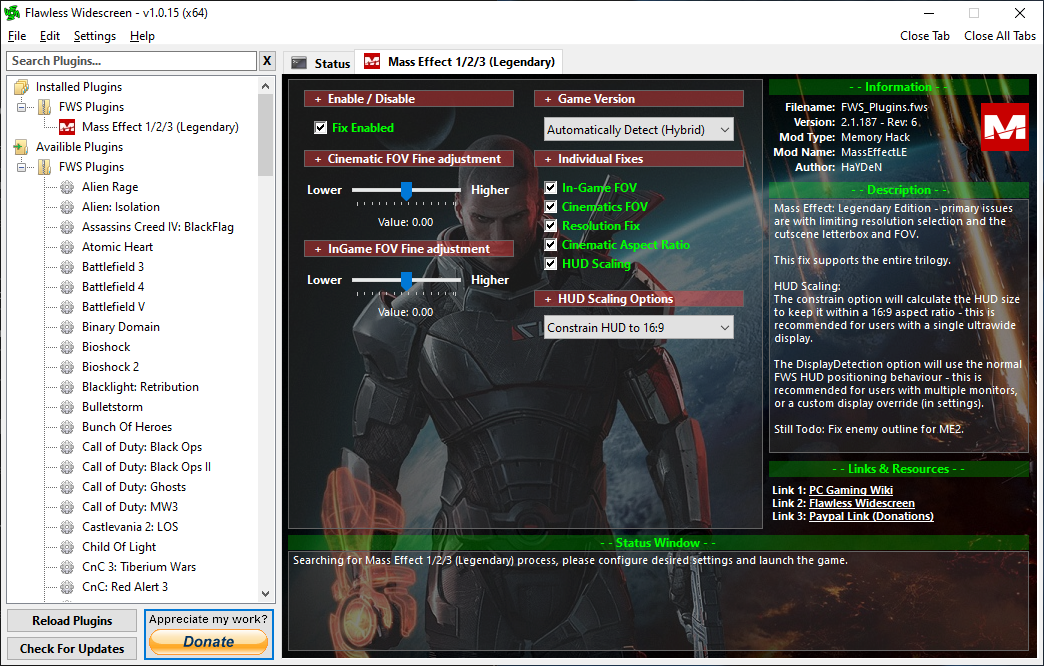Open the HUD Scaling Options dropdown

(x=639, y=328)
